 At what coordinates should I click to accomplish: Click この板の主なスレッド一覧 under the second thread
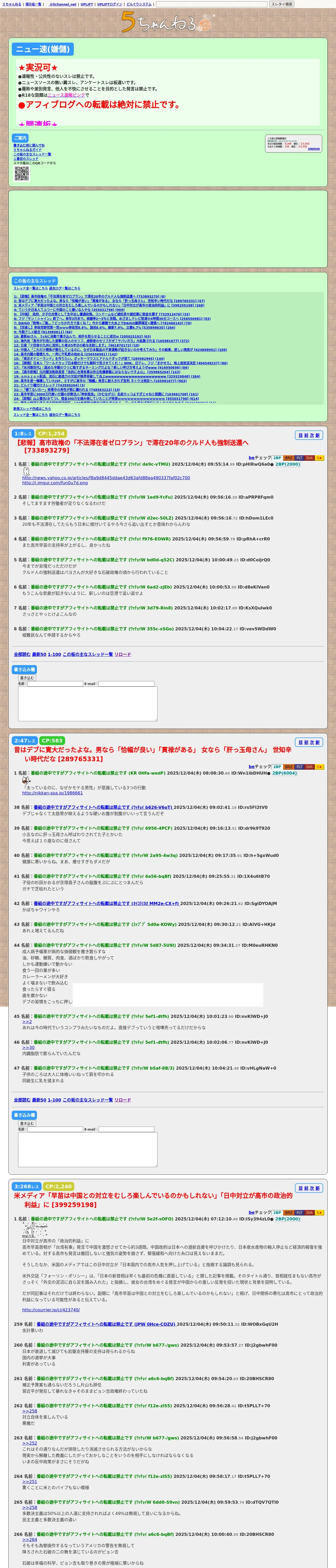pyautogui.click(x=88, y=1100)
